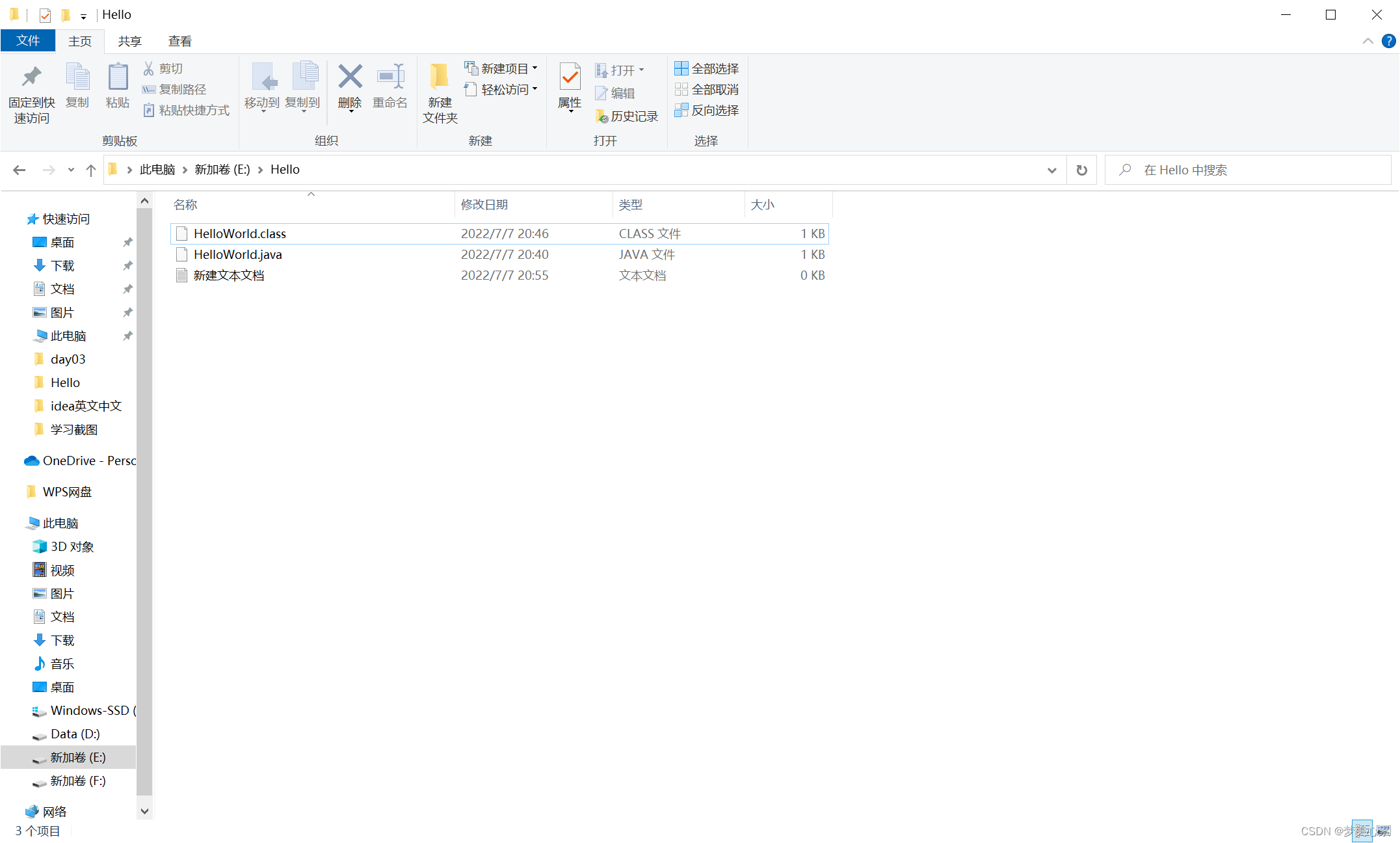Open the Help question mark icon
This screenshot has width=1400, height=843.
(1388, 41)
